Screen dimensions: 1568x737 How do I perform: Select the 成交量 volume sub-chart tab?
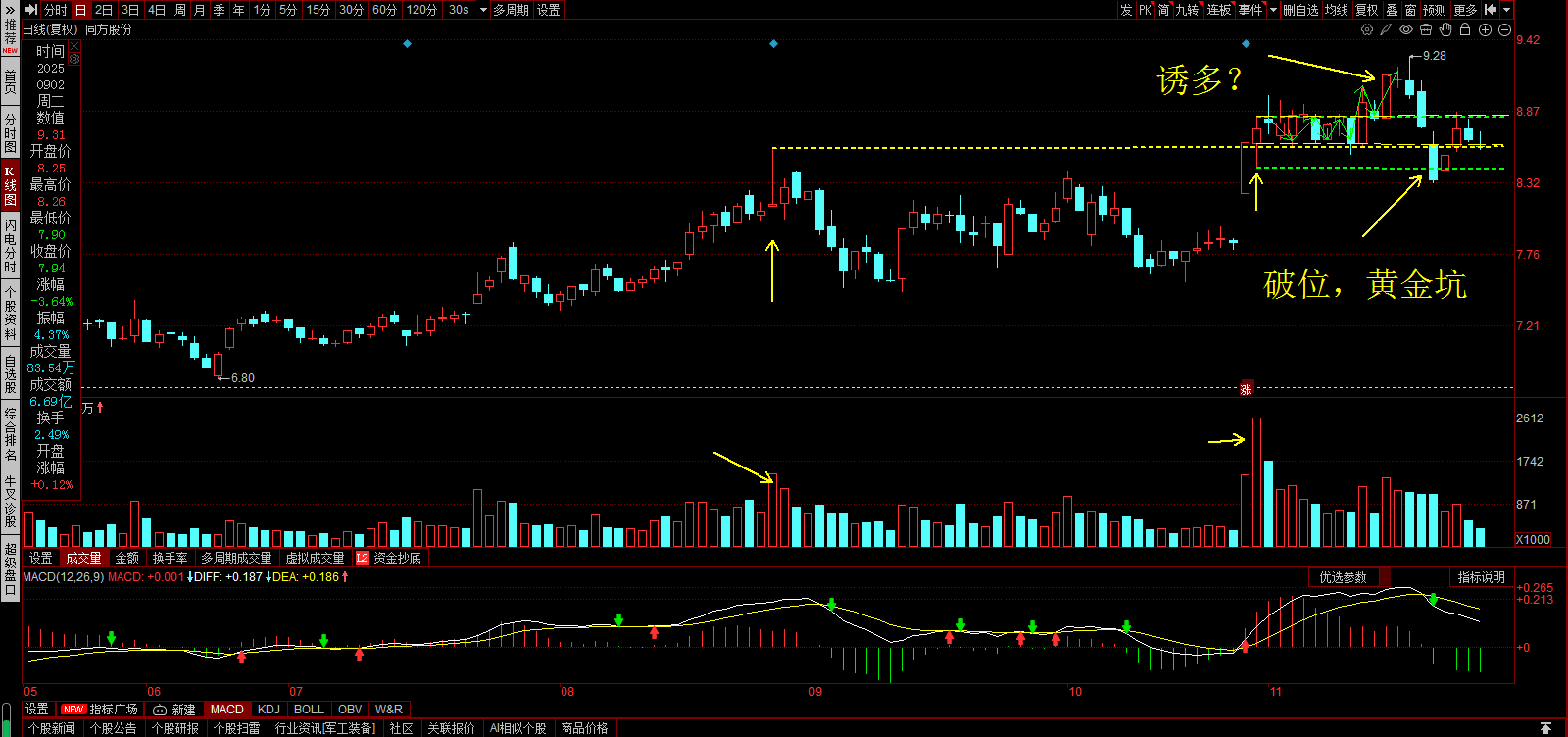tap(83, 558)
